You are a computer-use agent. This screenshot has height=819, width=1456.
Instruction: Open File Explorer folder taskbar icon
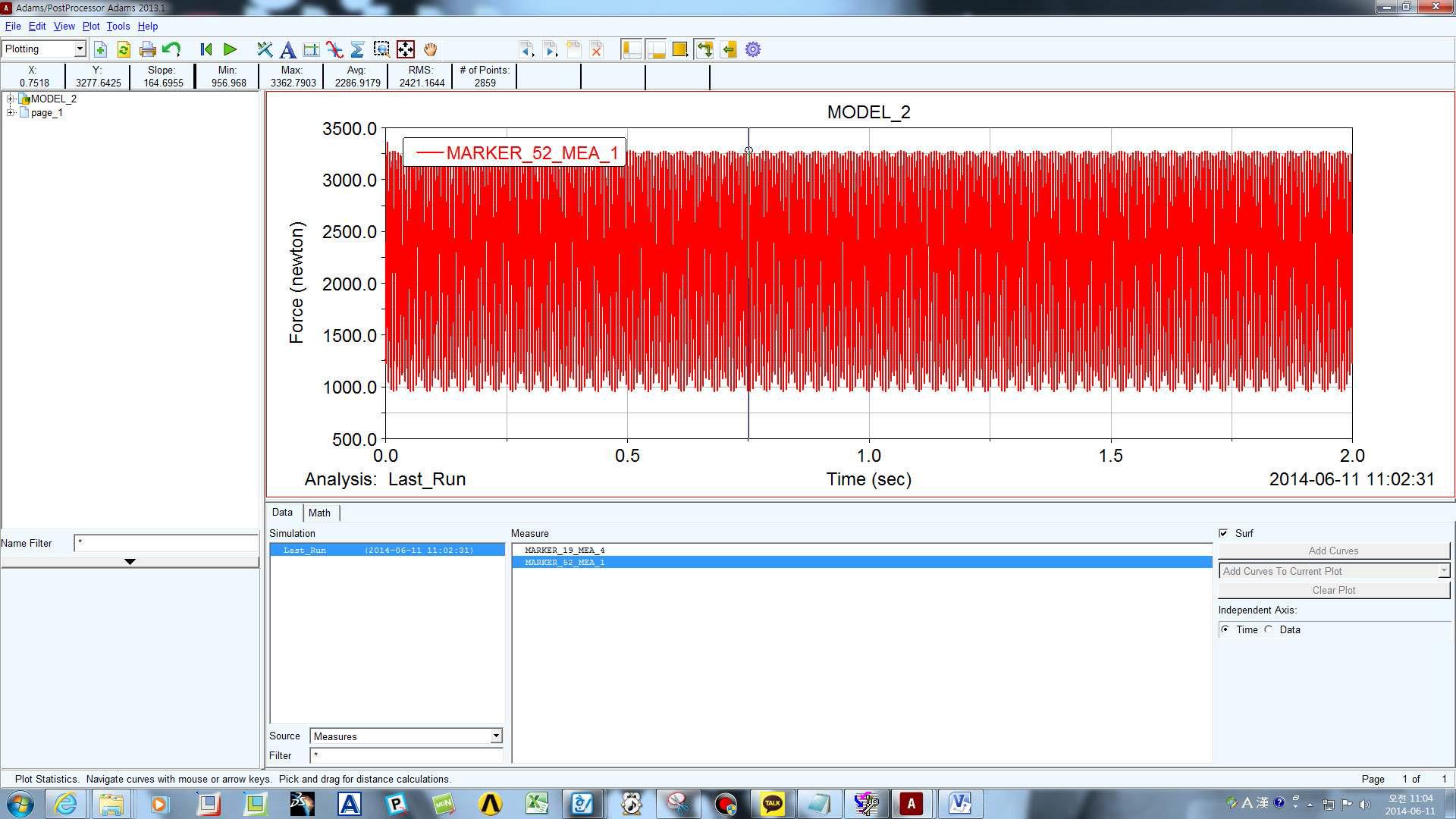point(111,803)
